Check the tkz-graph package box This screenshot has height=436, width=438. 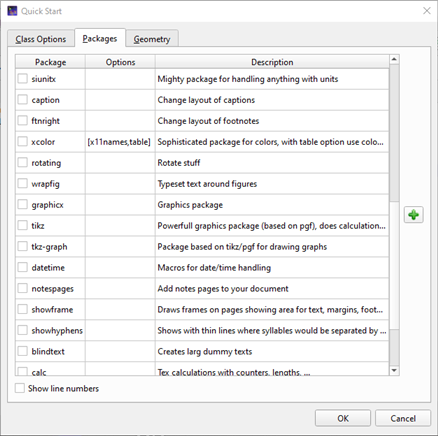[22, 246]
